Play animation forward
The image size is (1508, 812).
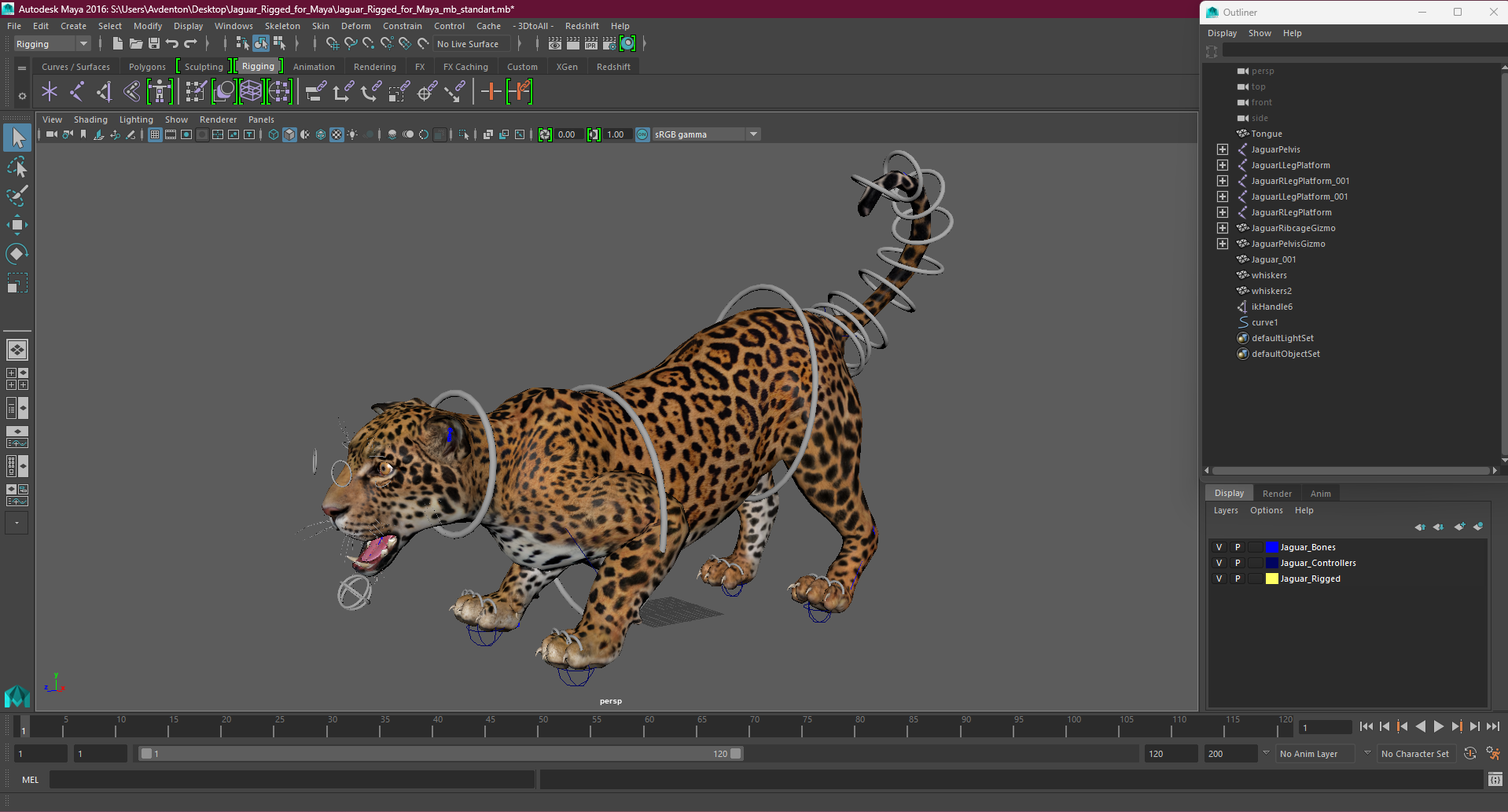1438,727
